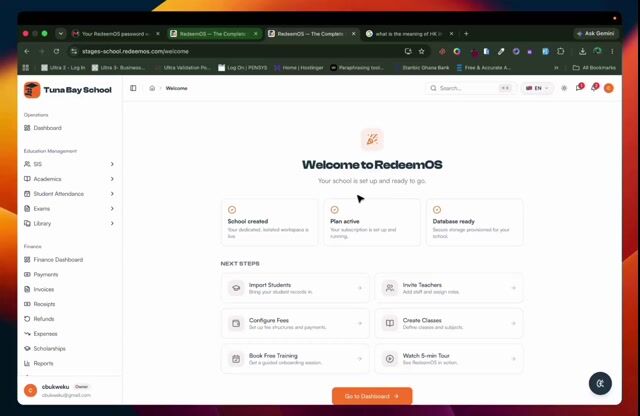The width and height of the screenshot is (640, 416).
Task: Open the orange user avatar menu
Action: 609,88
